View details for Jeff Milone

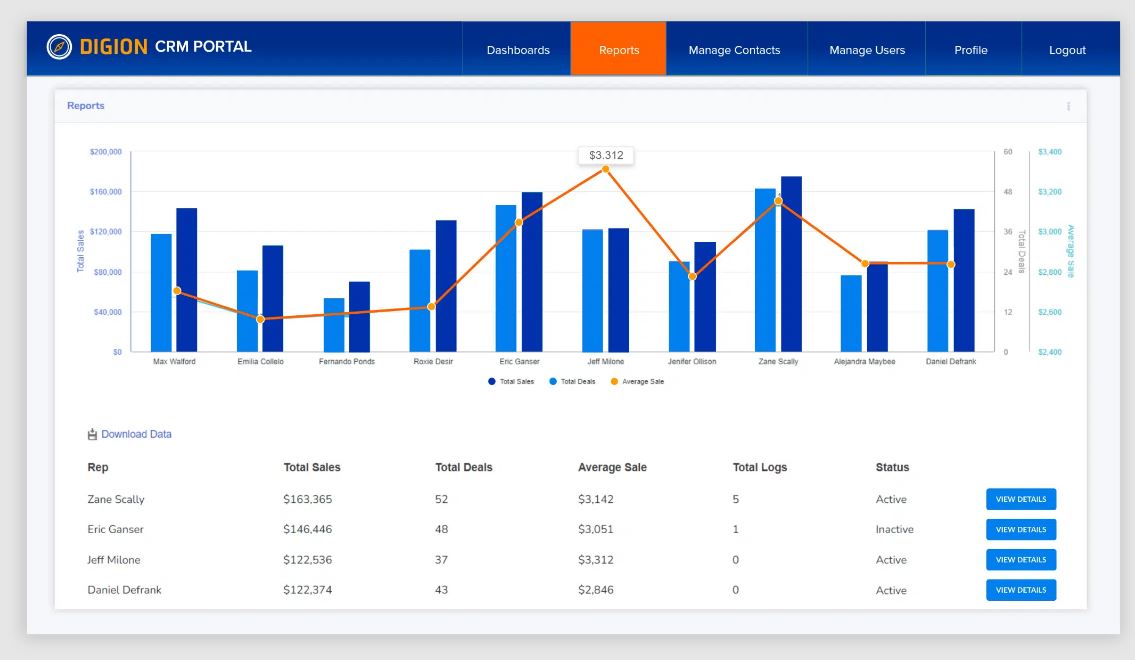click(1021, 560)
